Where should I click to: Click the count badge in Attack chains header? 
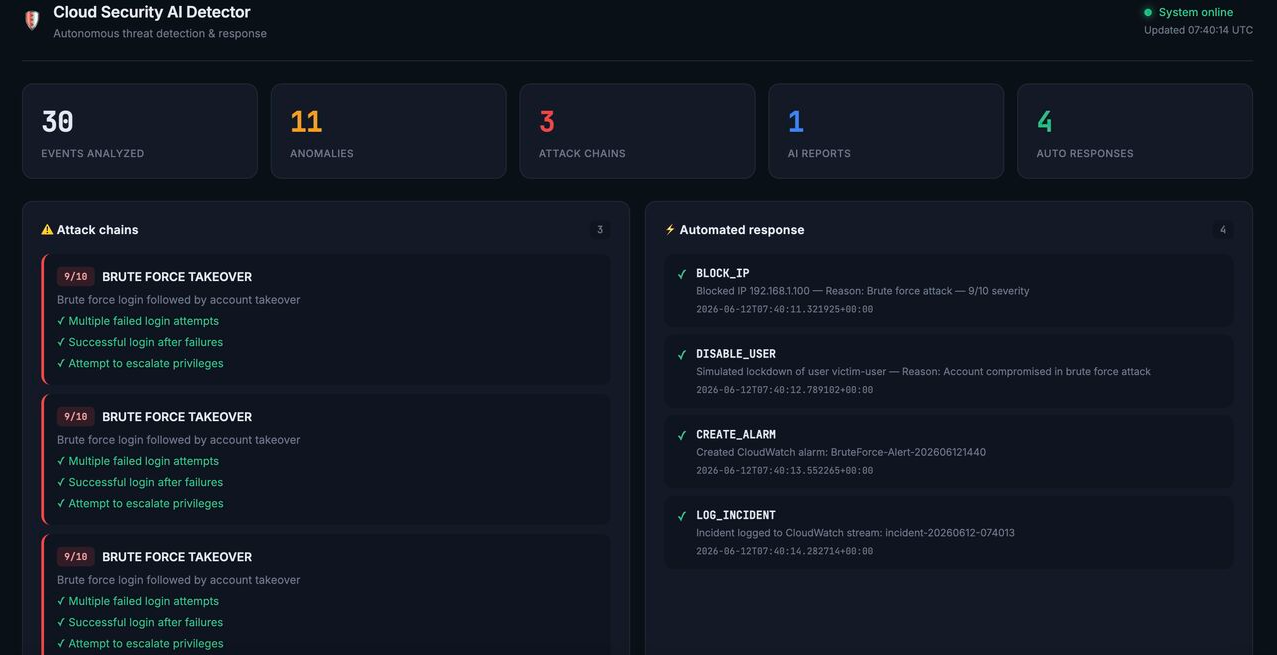[x=600, y=230]
